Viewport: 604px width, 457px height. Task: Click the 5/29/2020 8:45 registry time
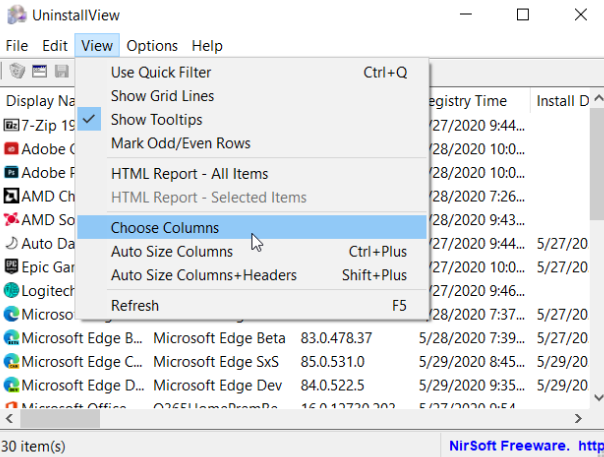pos(471,361)
